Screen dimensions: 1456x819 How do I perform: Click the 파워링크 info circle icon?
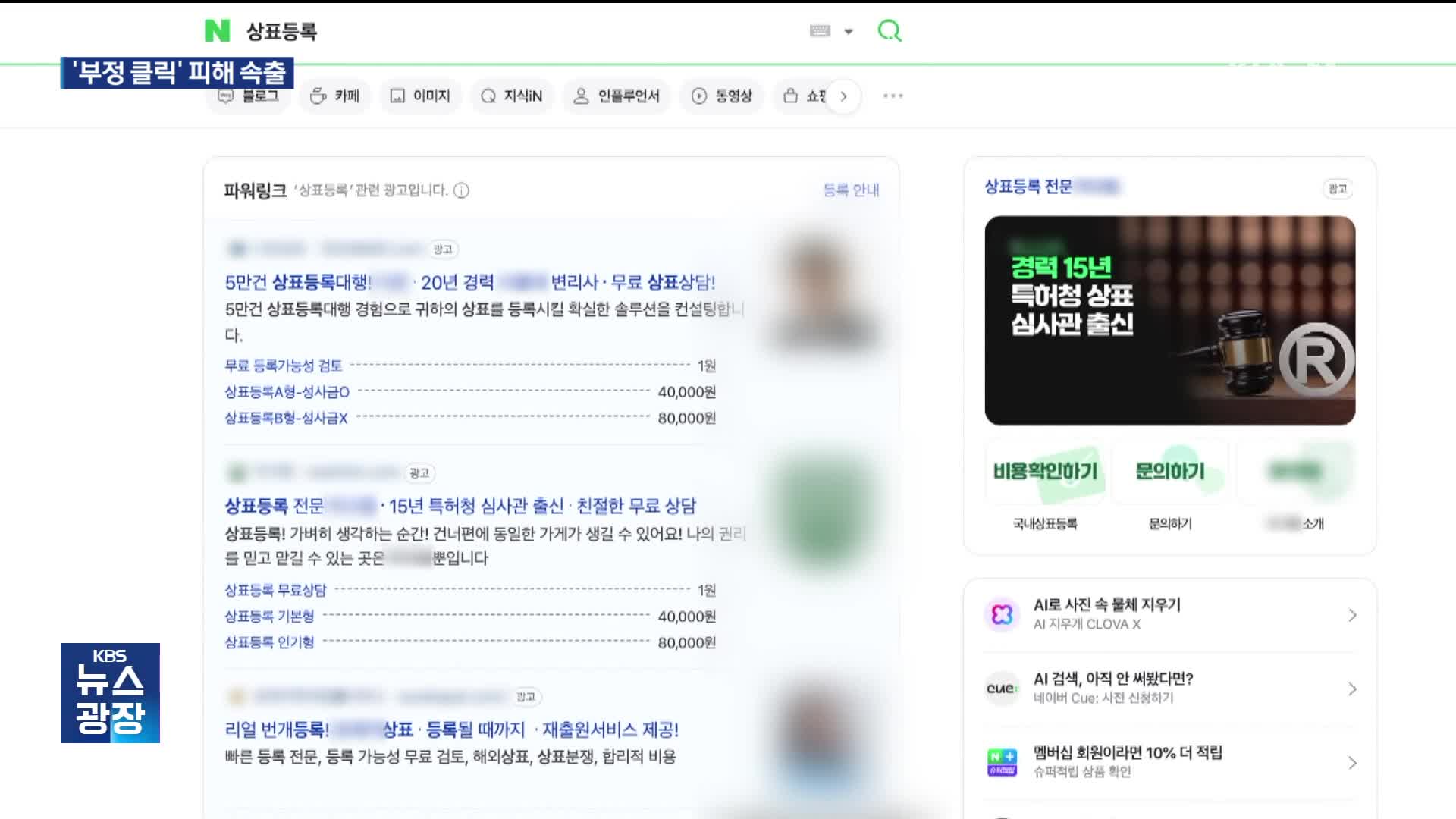(461, 190)
